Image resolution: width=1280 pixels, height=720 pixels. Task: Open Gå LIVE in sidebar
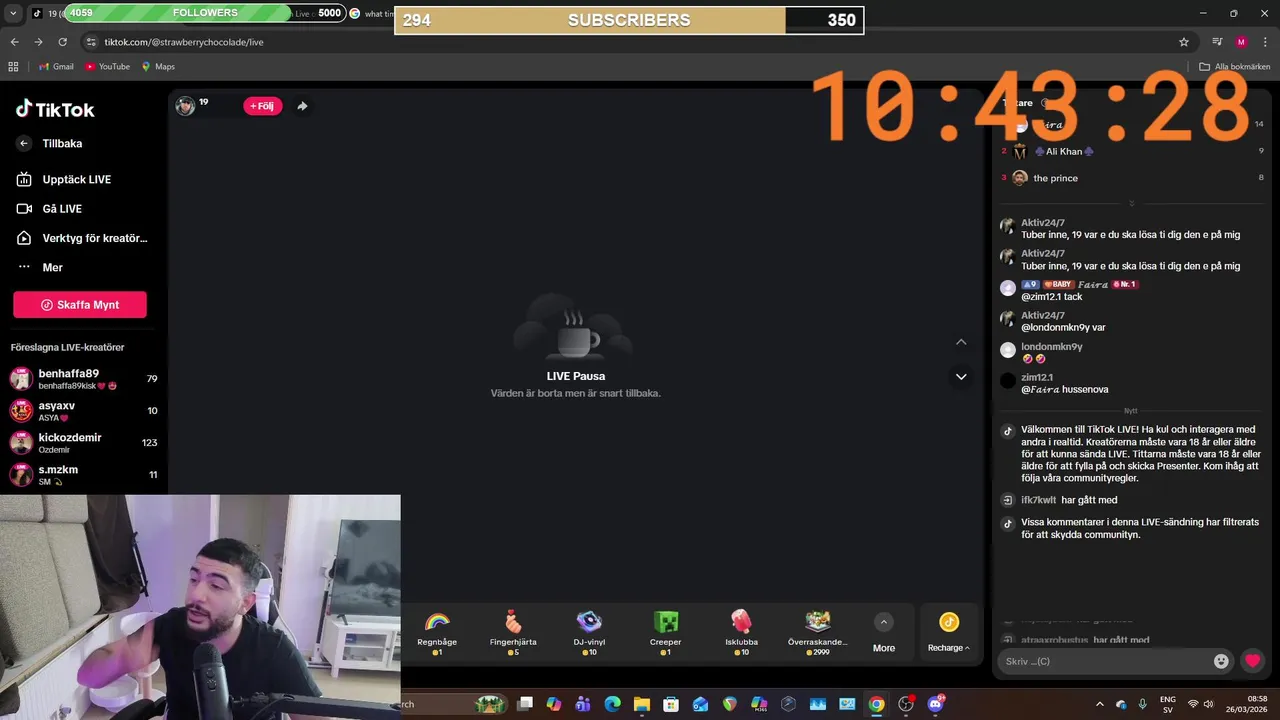(49, 208)
